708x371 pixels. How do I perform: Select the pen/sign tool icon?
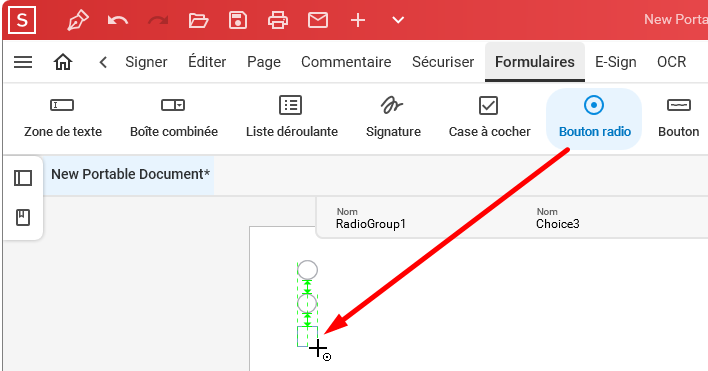point(78,20)
